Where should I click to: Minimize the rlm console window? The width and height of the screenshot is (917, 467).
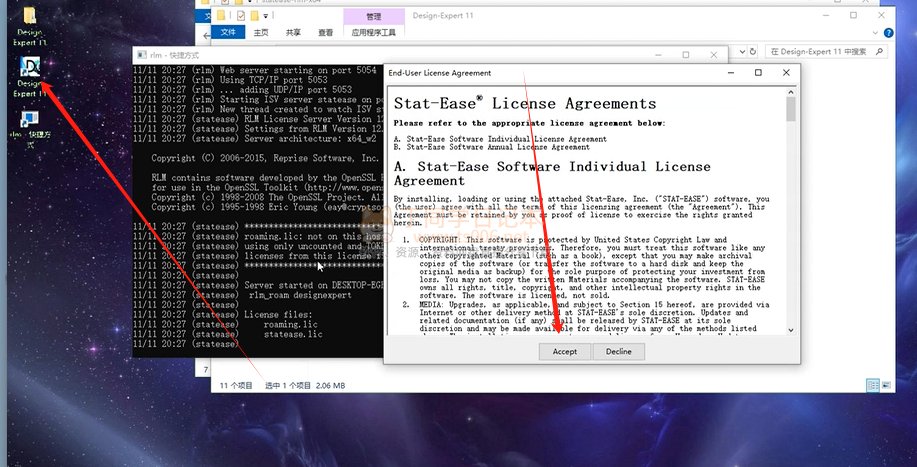point(658,55)
